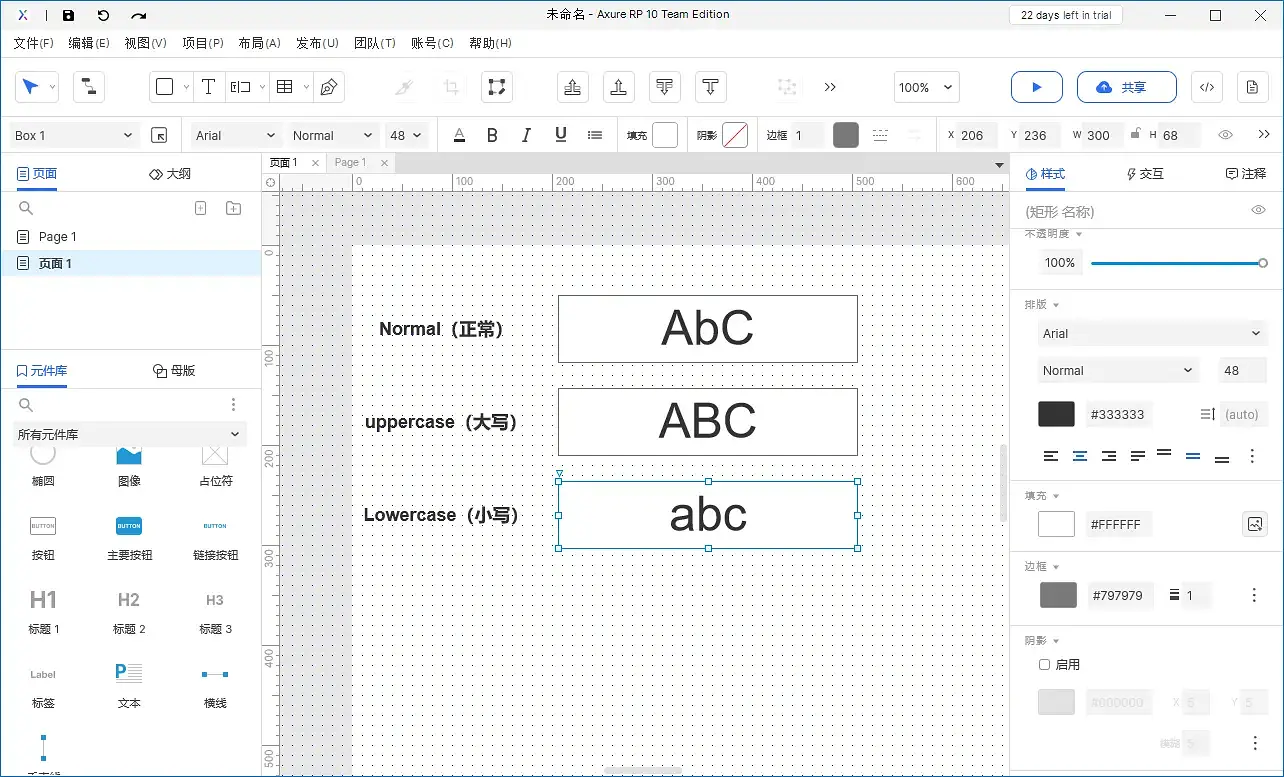Switch to the 交互 tab
This screenshot has height=777, width=1284.
click(x=1145, y=173)
